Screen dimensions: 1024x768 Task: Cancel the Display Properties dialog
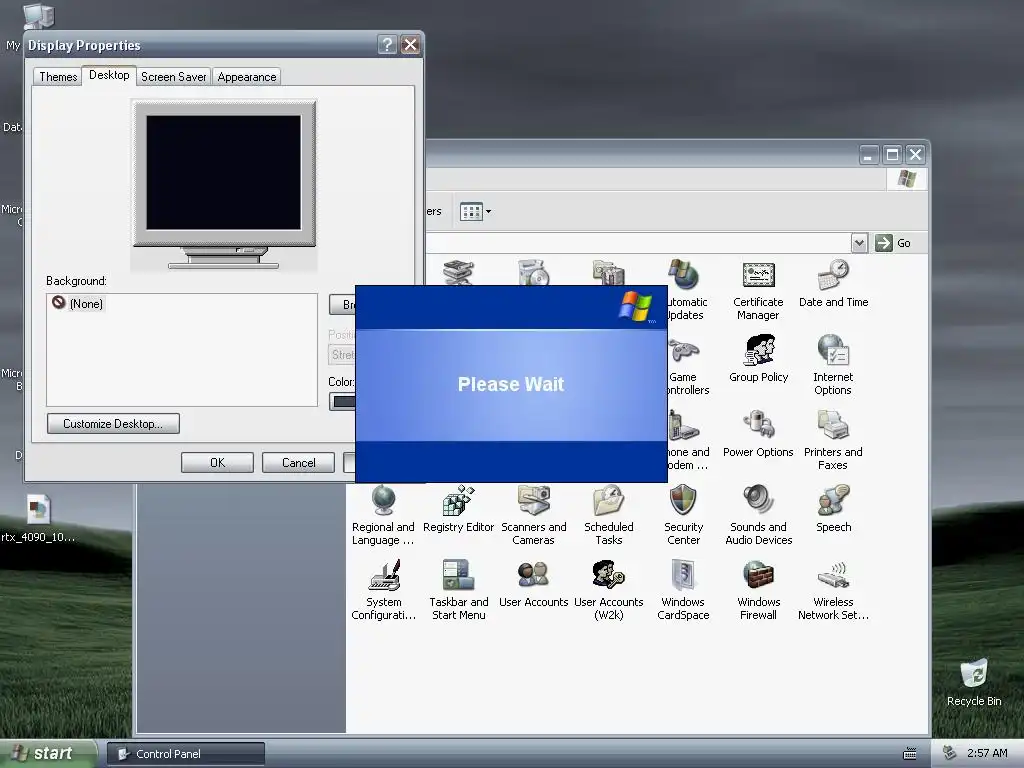(298, 462)
